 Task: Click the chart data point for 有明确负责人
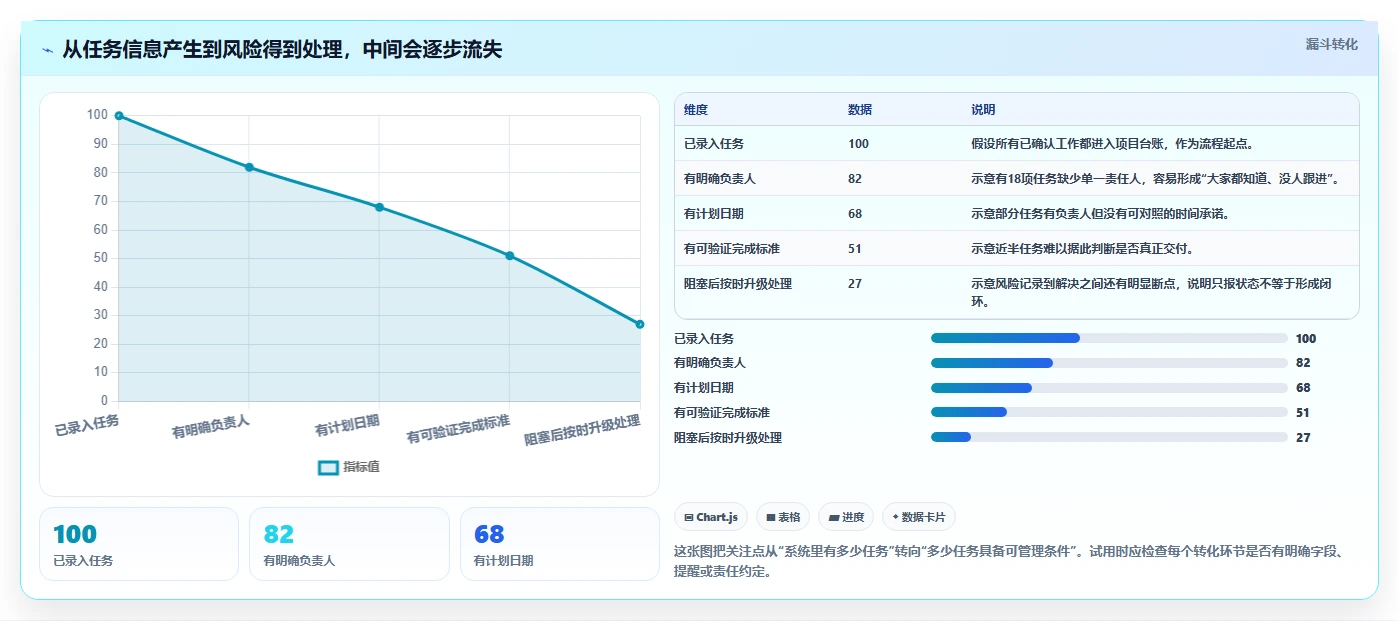(249, 167)
